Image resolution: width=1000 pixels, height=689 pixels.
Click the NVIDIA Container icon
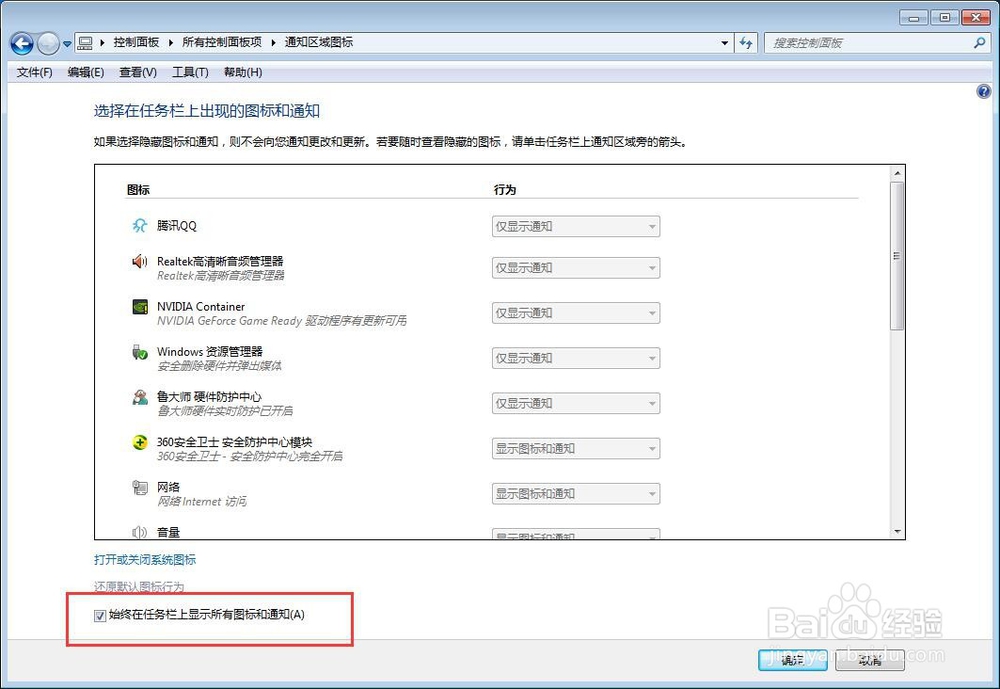140,307
